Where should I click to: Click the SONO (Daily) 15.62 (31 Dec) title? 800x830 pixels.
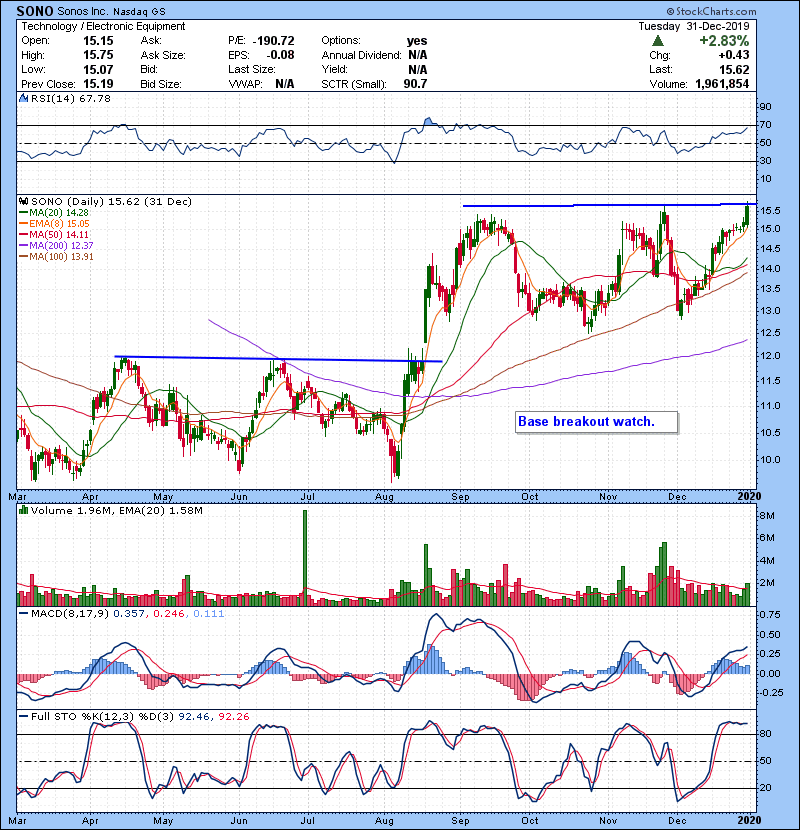111,202
